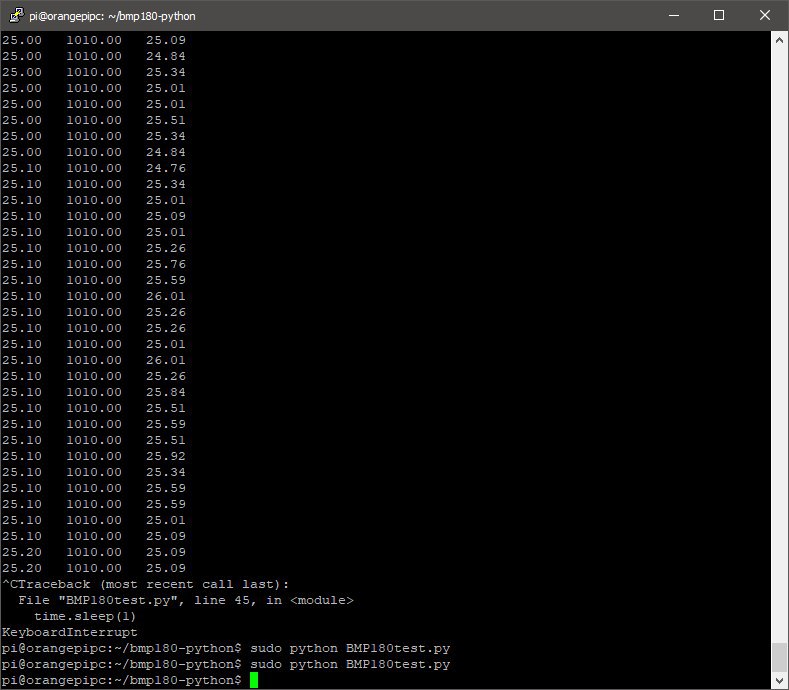Click the value 25.84 in the third column
Image resolution: width=789 pixels, height=690 pixels.
point(166,392)
